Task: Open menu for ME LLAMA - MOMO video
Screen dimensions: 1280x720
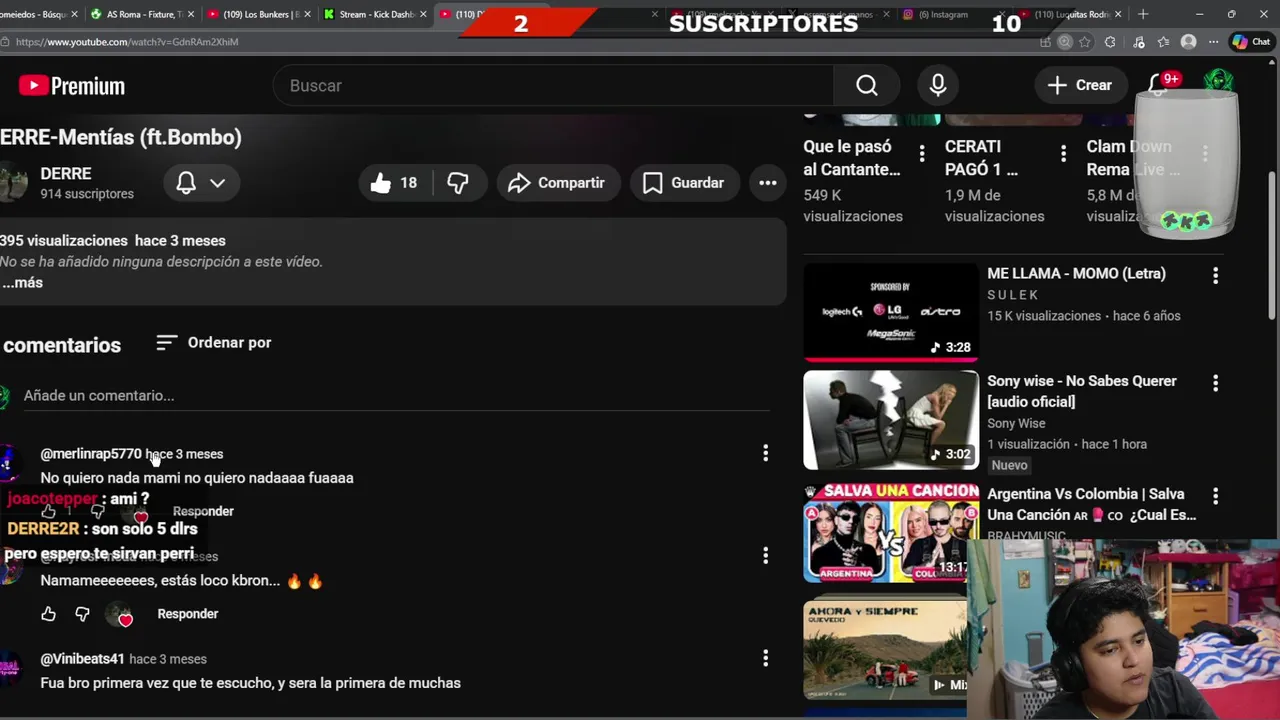Action: [1216, 275]
